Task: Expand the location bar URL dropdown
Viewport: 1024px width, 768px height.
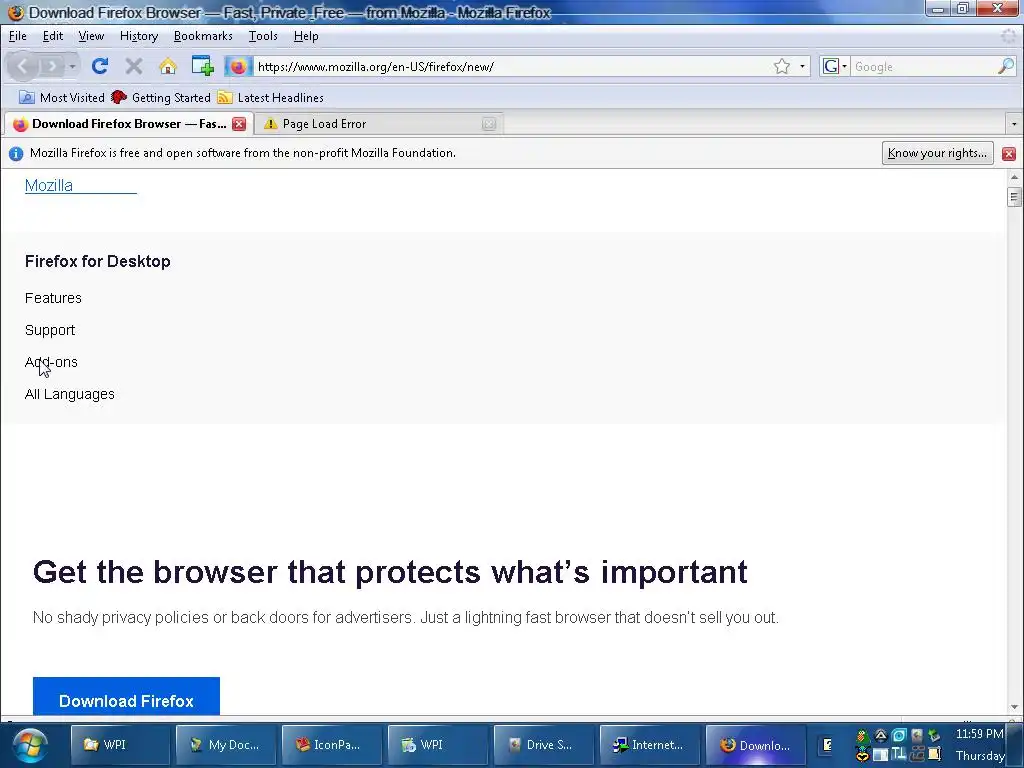Action: point(802,66)
